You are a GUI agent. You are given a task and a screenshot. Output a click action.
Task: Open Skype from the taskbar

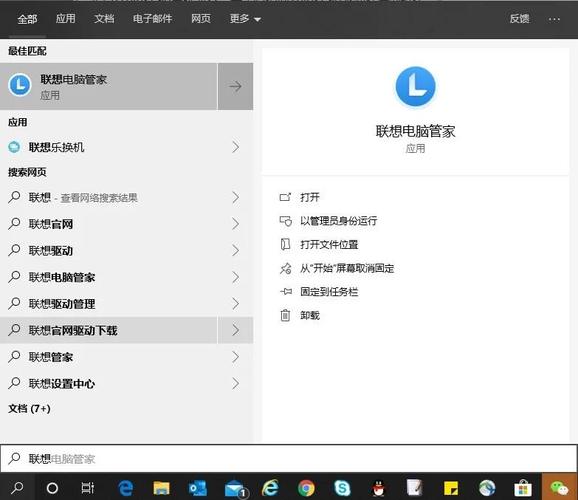tap(342, 488)
